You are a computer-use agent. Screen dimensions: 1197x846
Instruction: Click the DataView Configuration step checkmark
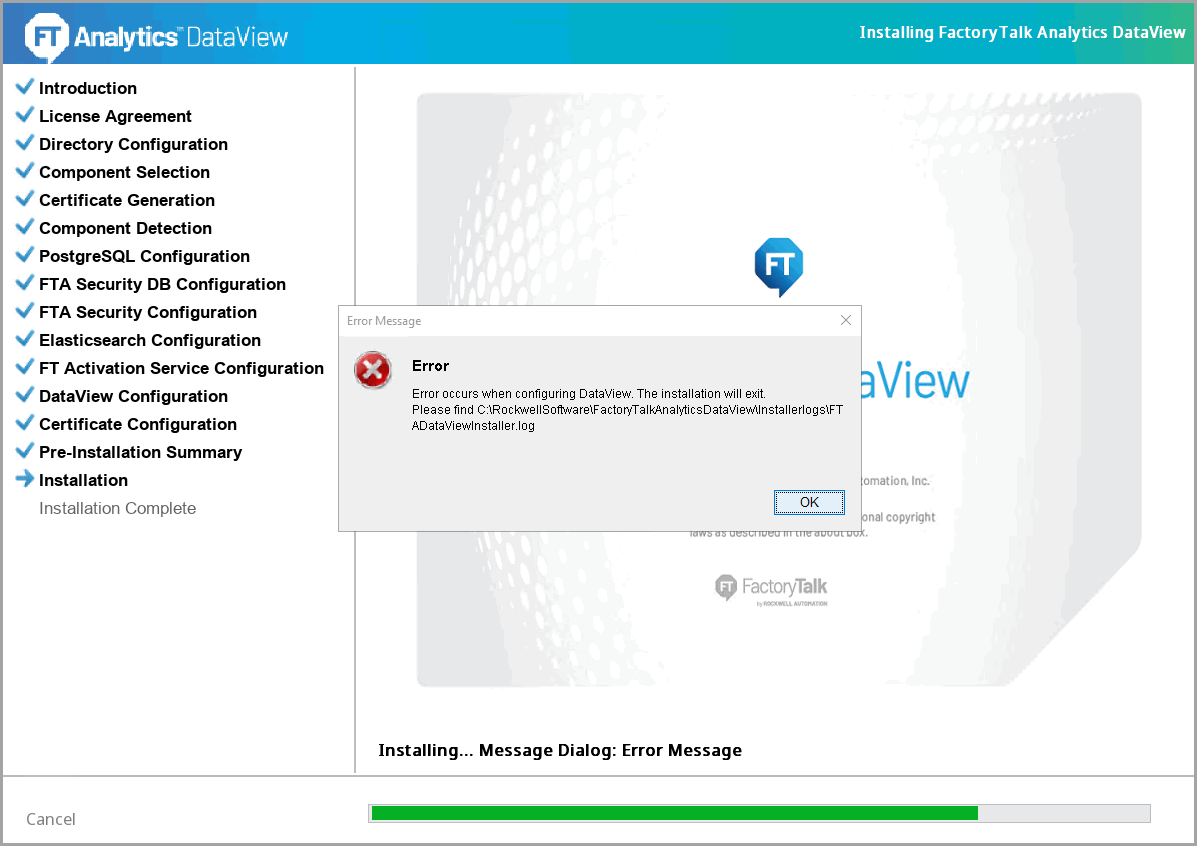tap(24, 395)
